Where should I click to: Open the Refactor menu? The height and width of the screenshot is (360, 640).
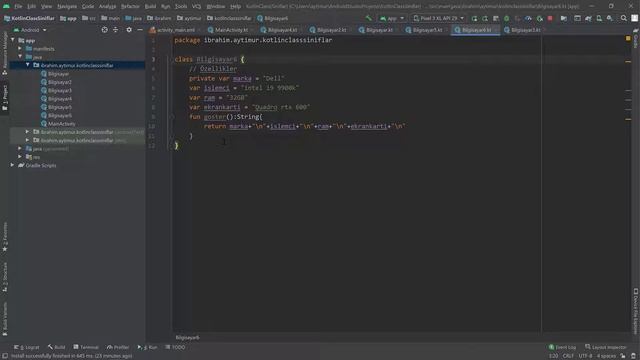pyautogui.click(x=130, y=7)
